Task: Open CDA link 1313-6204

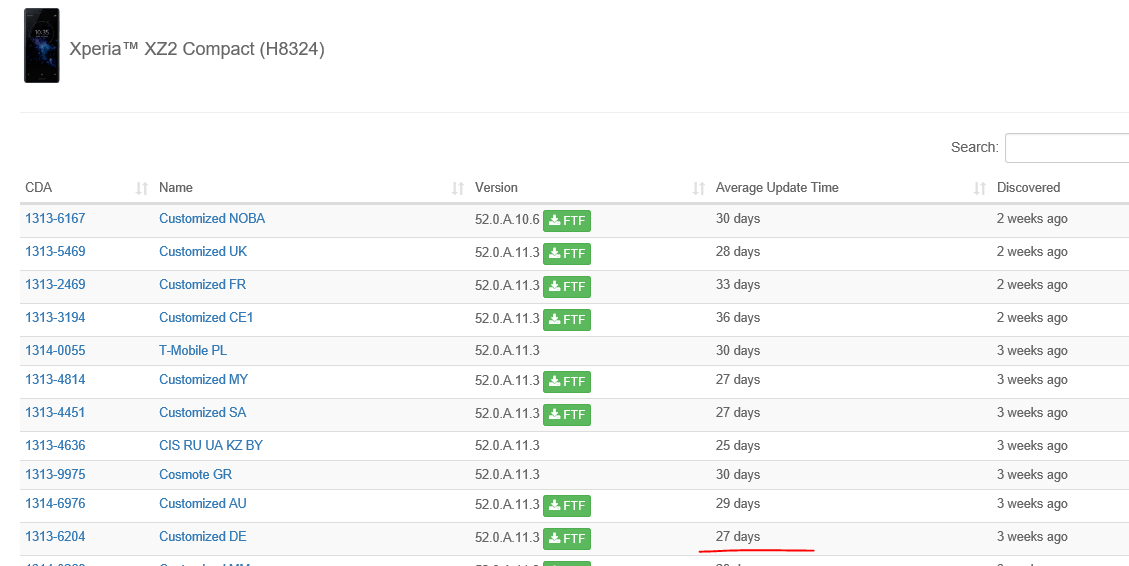Action: point(55,536)
